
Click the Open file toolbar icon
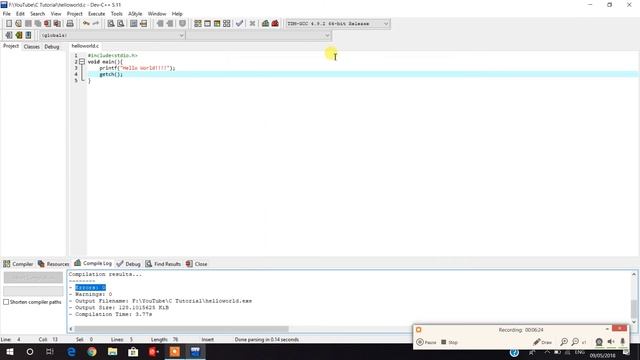(x=18, y=24)
